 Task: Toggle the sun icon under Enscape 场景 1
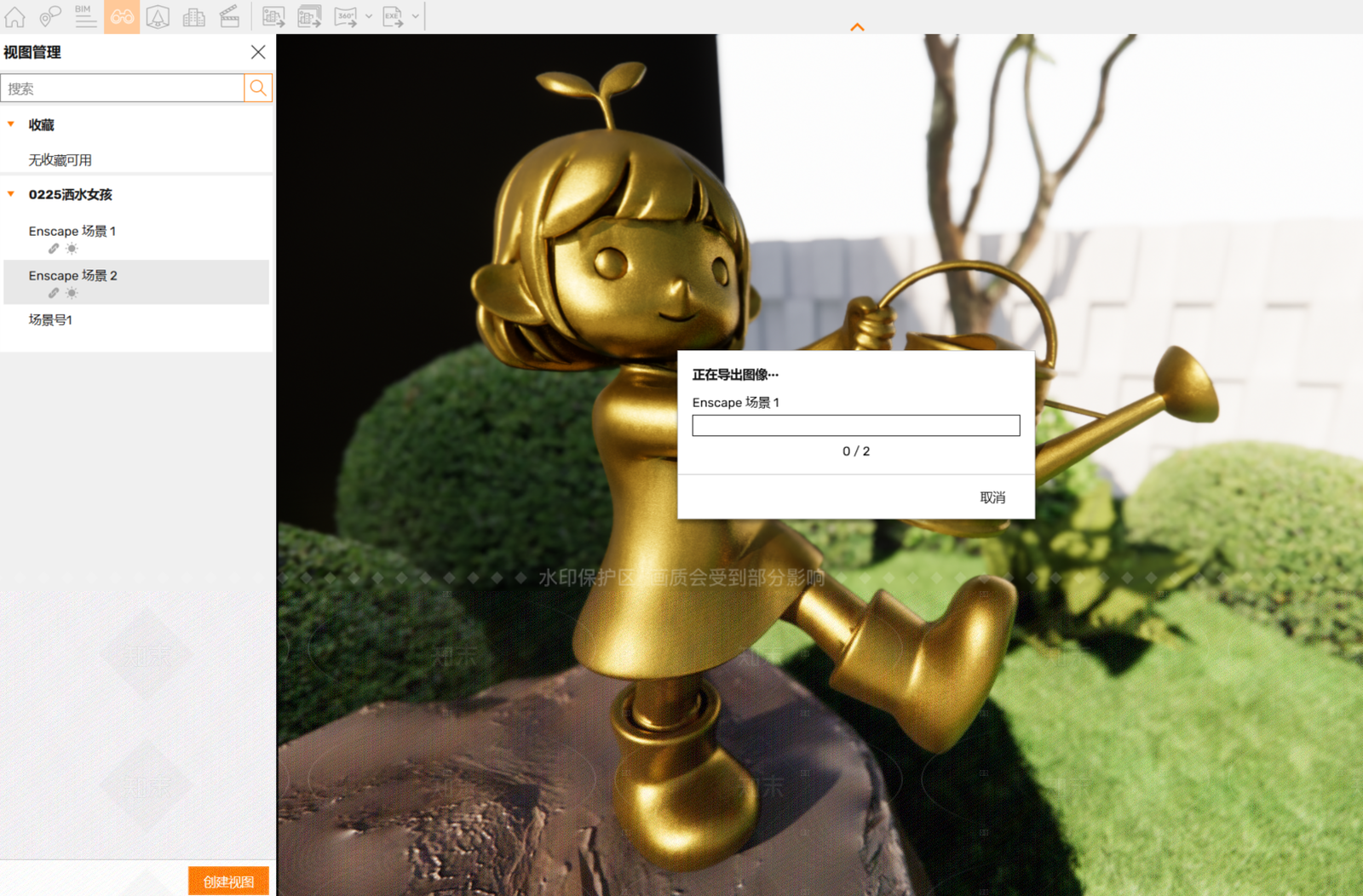[x=72, y=249]
